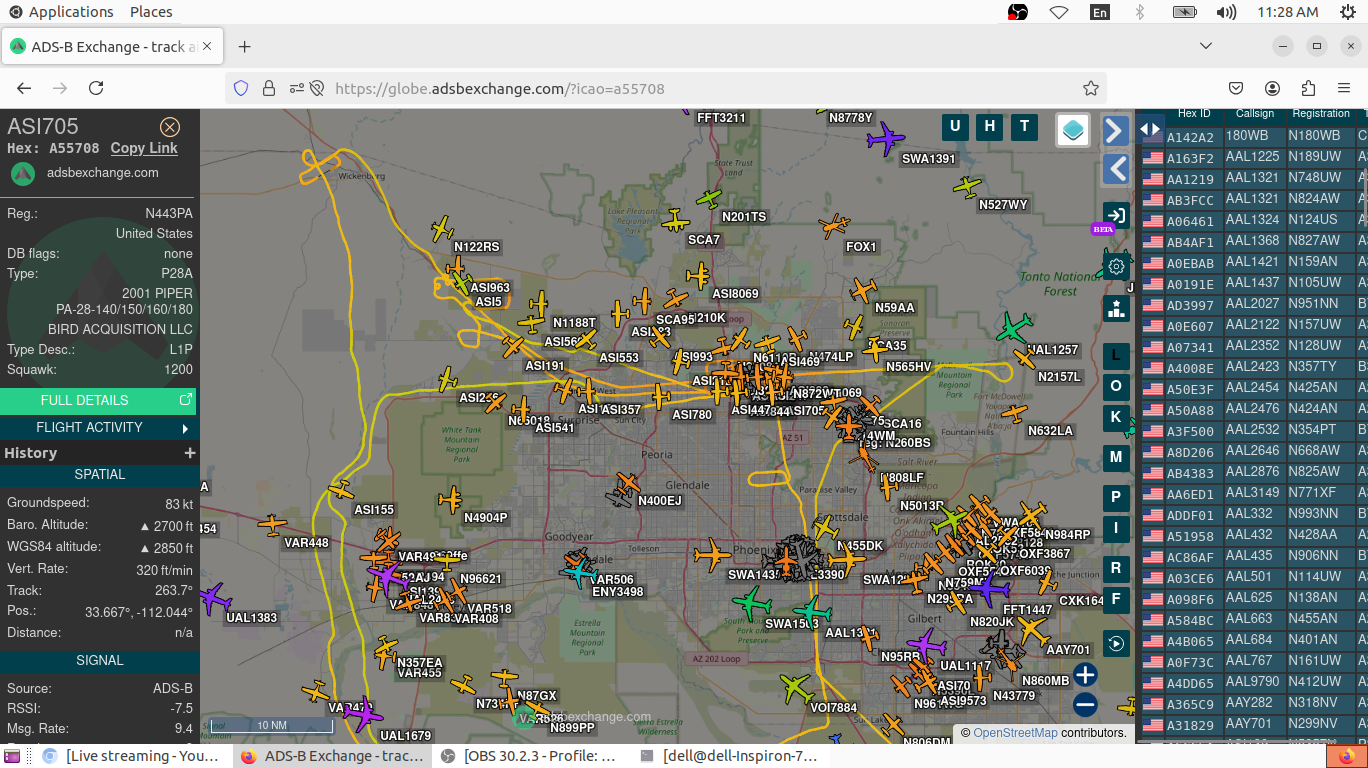Image resolution: width=1368 pixels, height=768 pixels.
Task: Switch to dell@dell-Inspiron terminal taskbar window
Action: click(730, 756)
